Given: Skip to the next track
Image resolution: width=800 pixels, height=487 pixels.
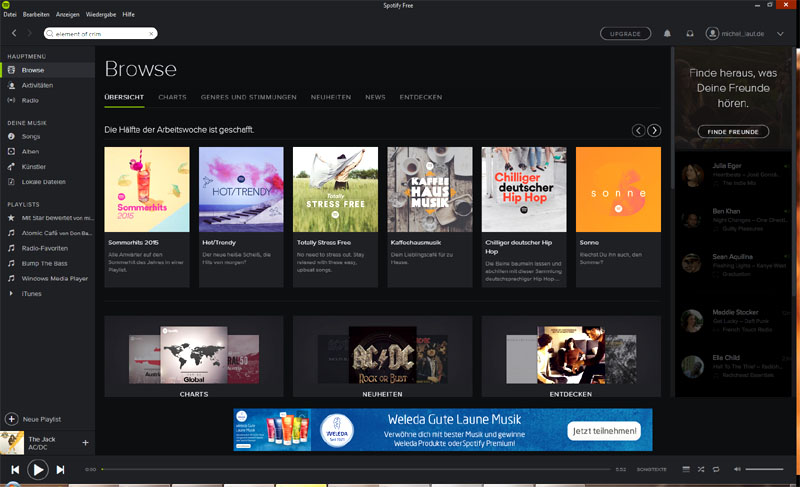Looking at the screenshot, I should [60, 470].
